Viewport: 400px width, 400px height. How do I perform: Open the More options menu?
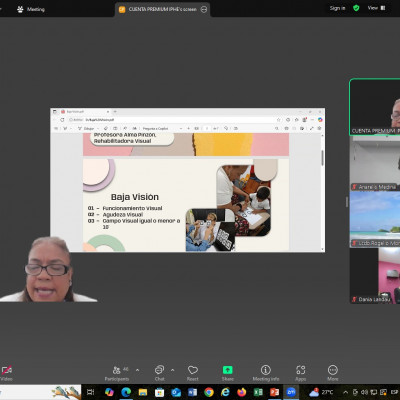tap(333, 373)
